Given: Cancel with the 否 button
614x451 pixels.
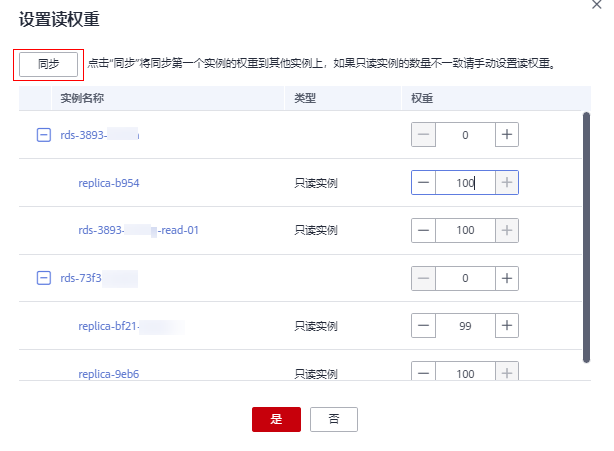Looking at the screenshot, I should click(x=333, y=419).
